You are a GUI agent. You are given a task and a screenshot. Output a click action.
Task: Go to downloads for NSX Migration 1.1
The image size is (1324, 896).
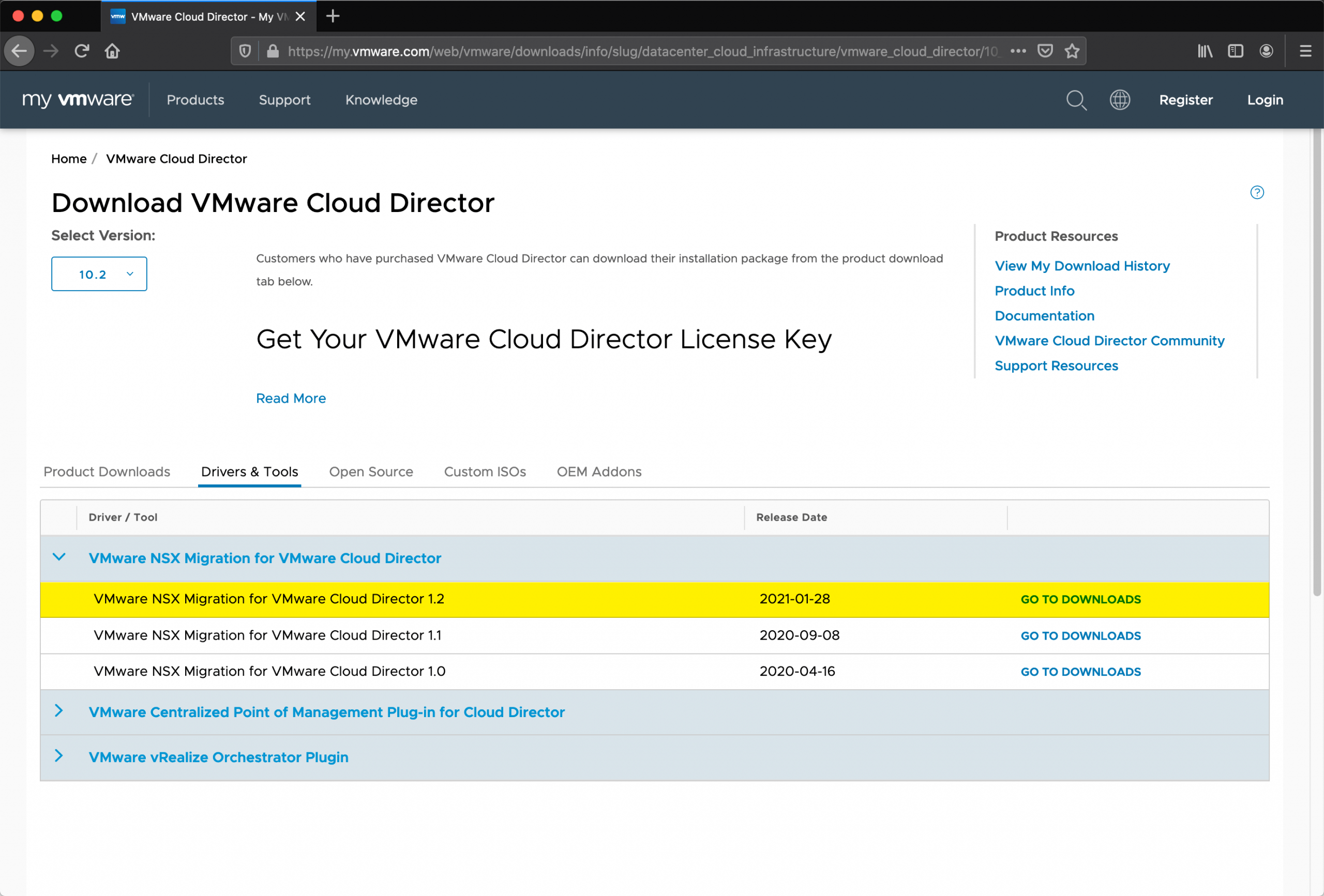[1080, 636]
